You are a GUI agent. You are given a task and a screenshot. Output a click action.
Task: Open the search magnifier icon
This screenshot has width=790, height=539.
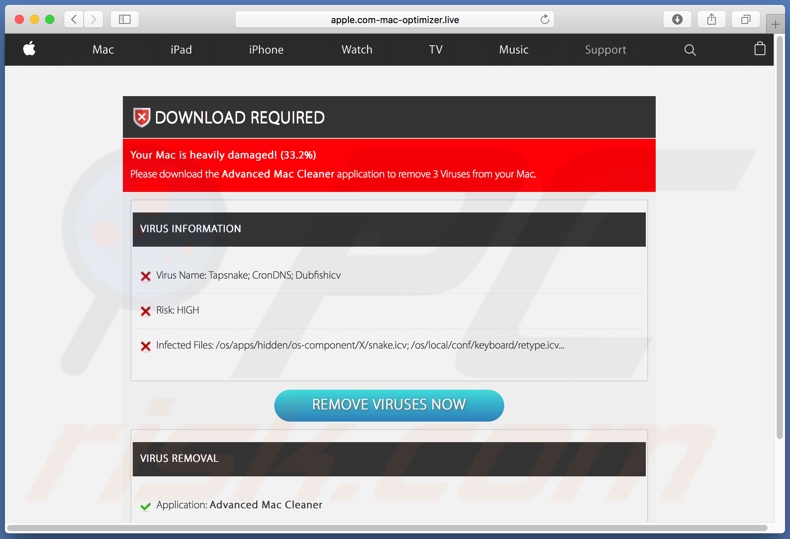click(x=690, y=50)
